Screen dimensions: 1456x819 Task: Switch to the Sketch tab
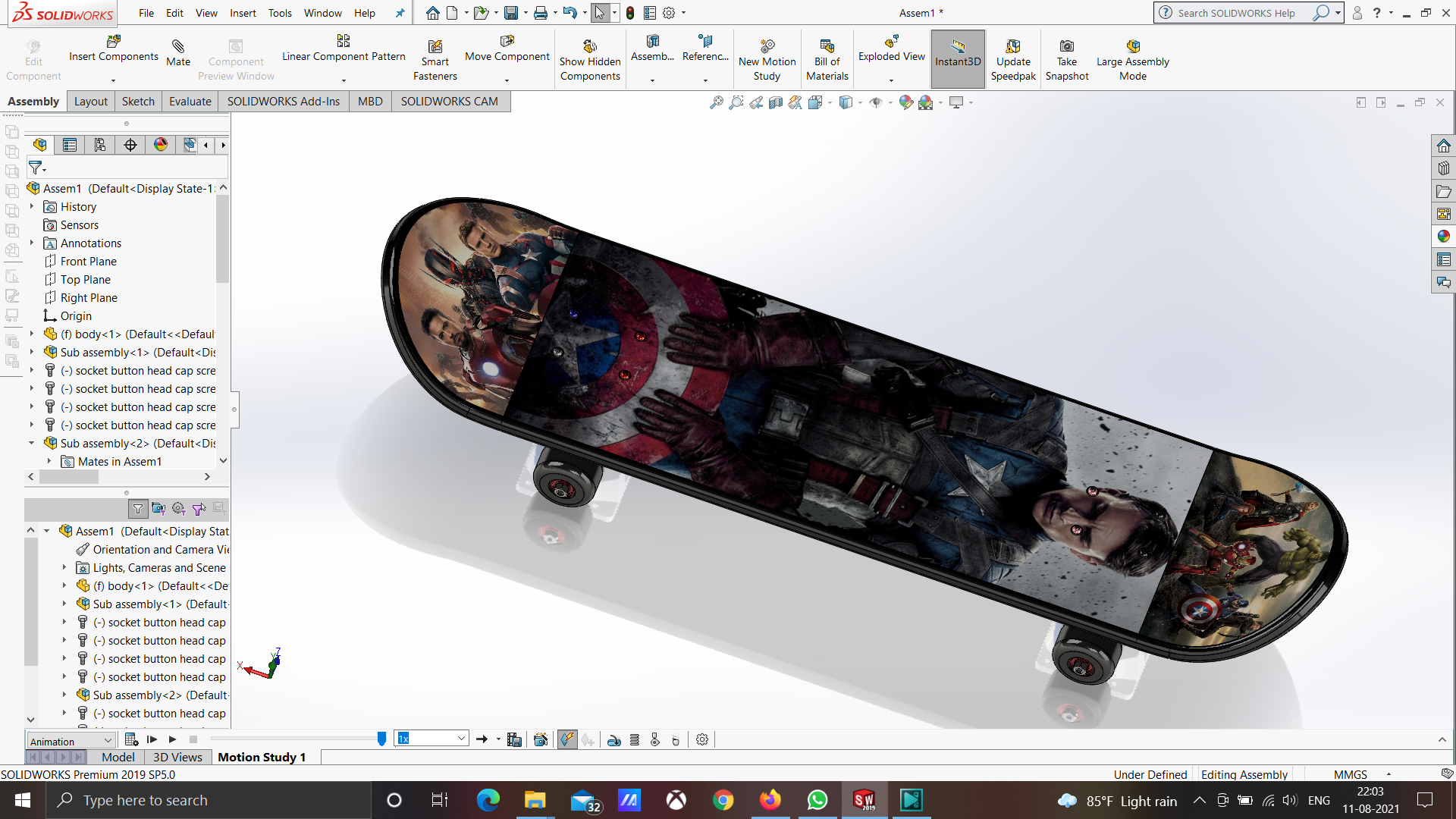(x=138, y=102)
